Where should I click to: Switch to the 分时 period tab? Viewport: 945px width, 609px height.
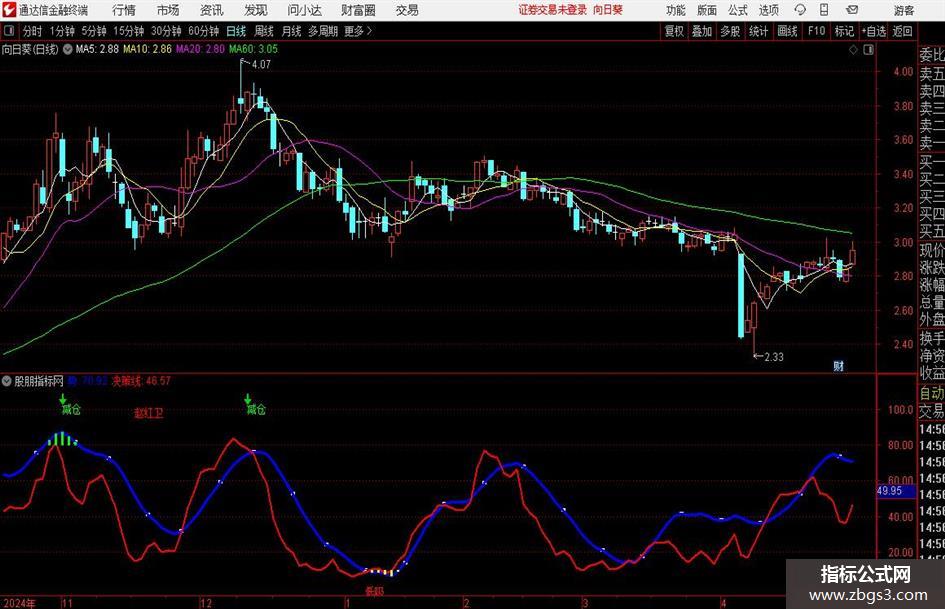(32, 31)
